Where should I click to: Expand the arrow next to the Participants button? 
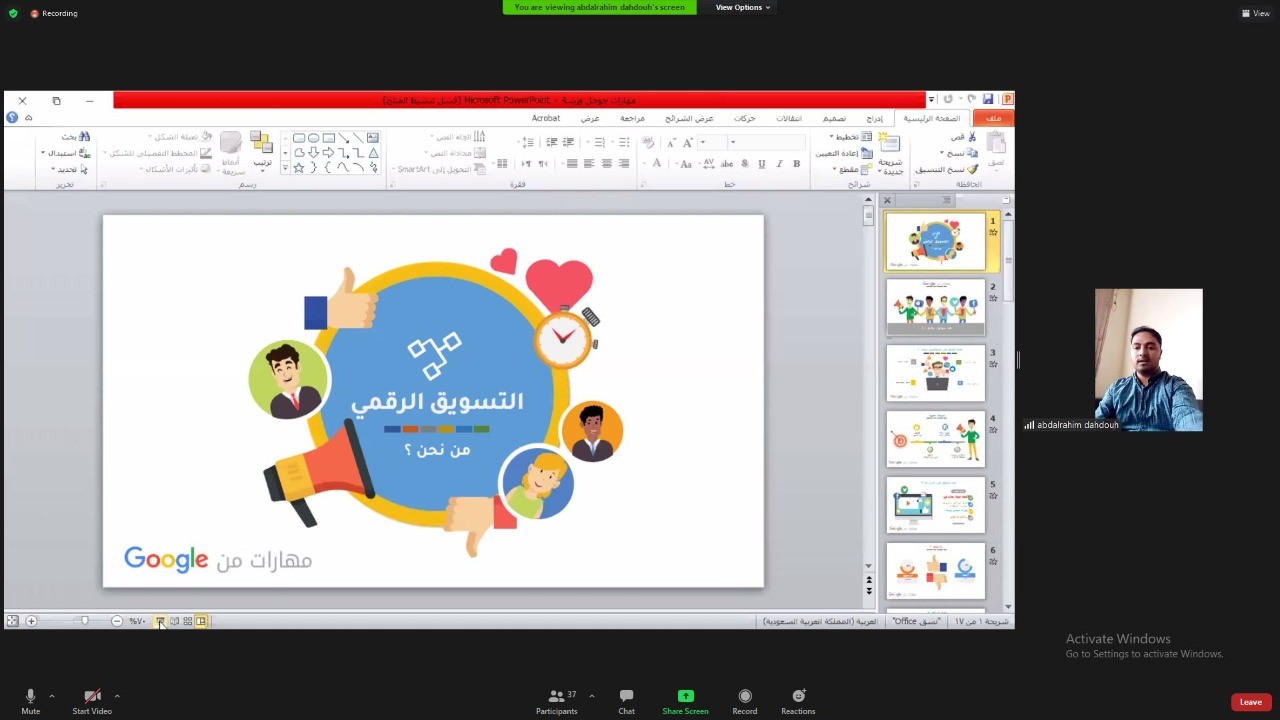coord(591,696)
